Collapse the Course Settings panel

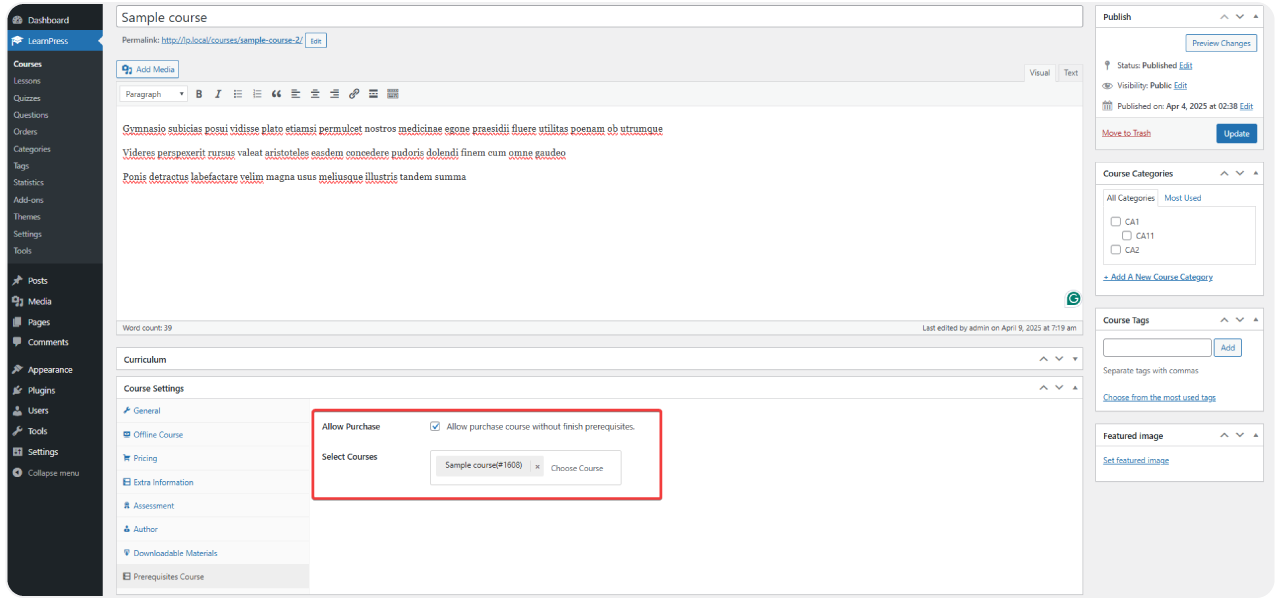[1076, 388]
